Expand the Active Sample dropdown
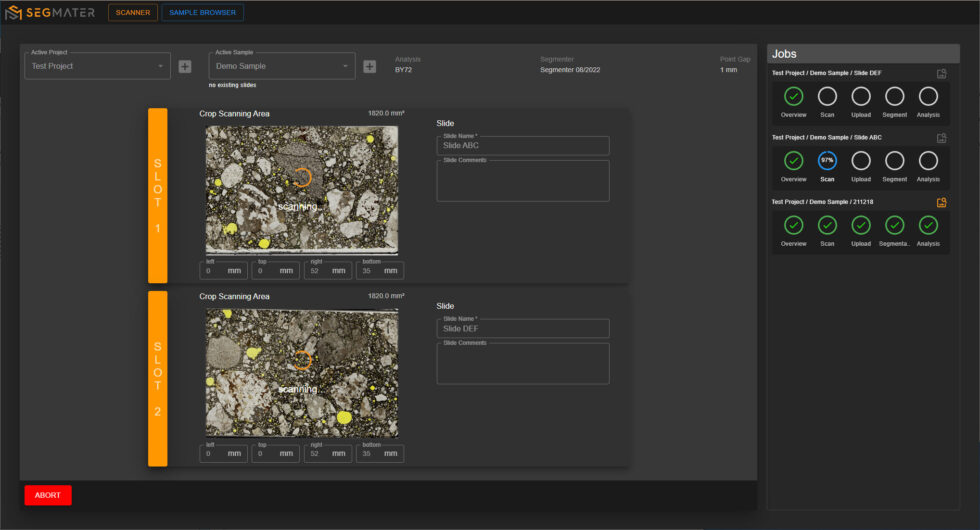This screenshot has height=530, width=980. (x=282, y=66)
